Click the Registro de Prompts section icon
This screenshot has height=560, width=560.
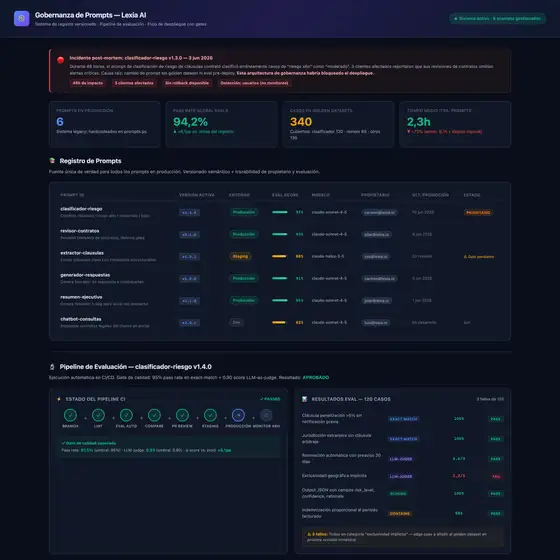coord(52,161)
